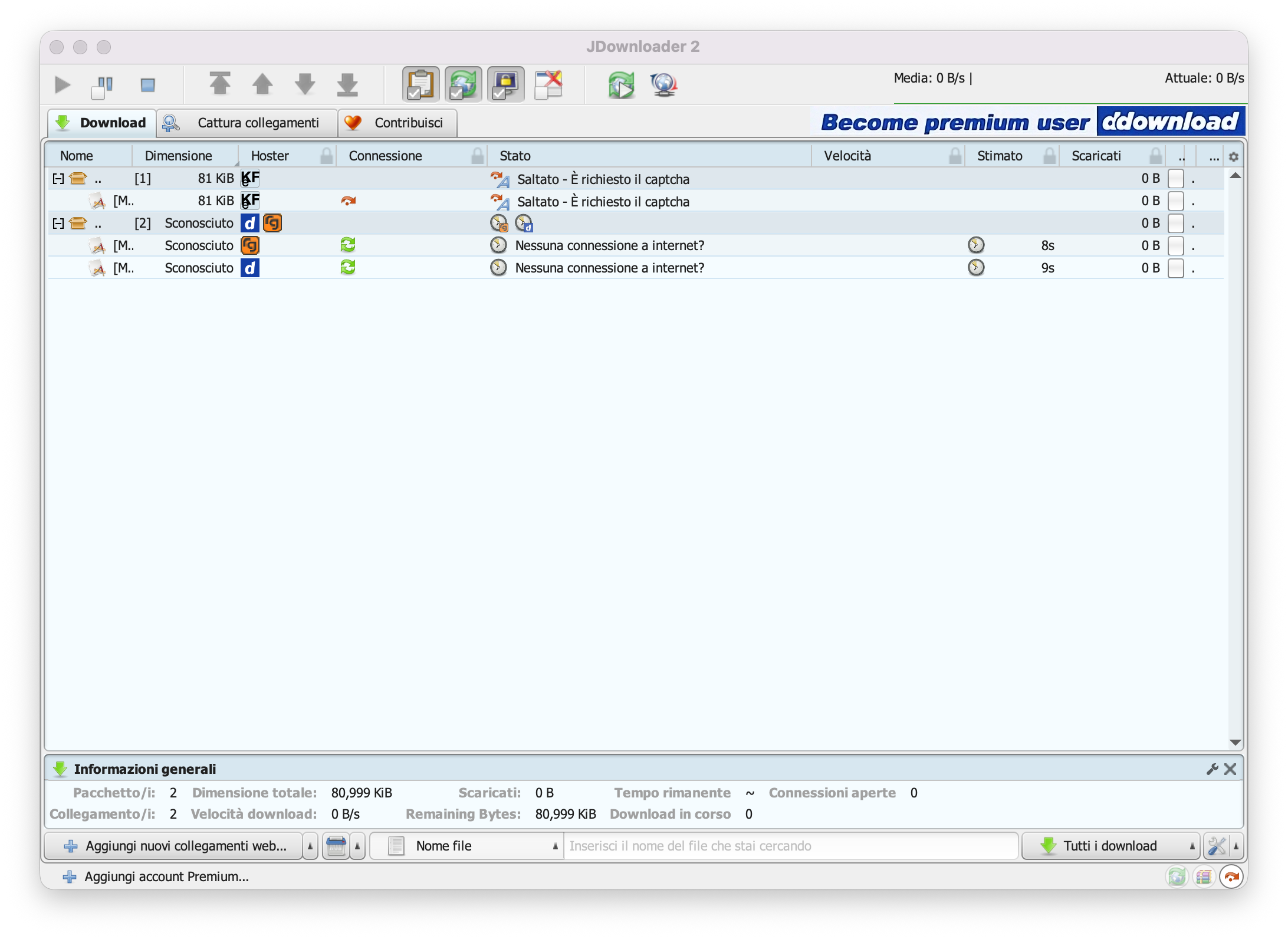Move selection to top arrow icon
The image size is (1288, 939).
(220, 84)
